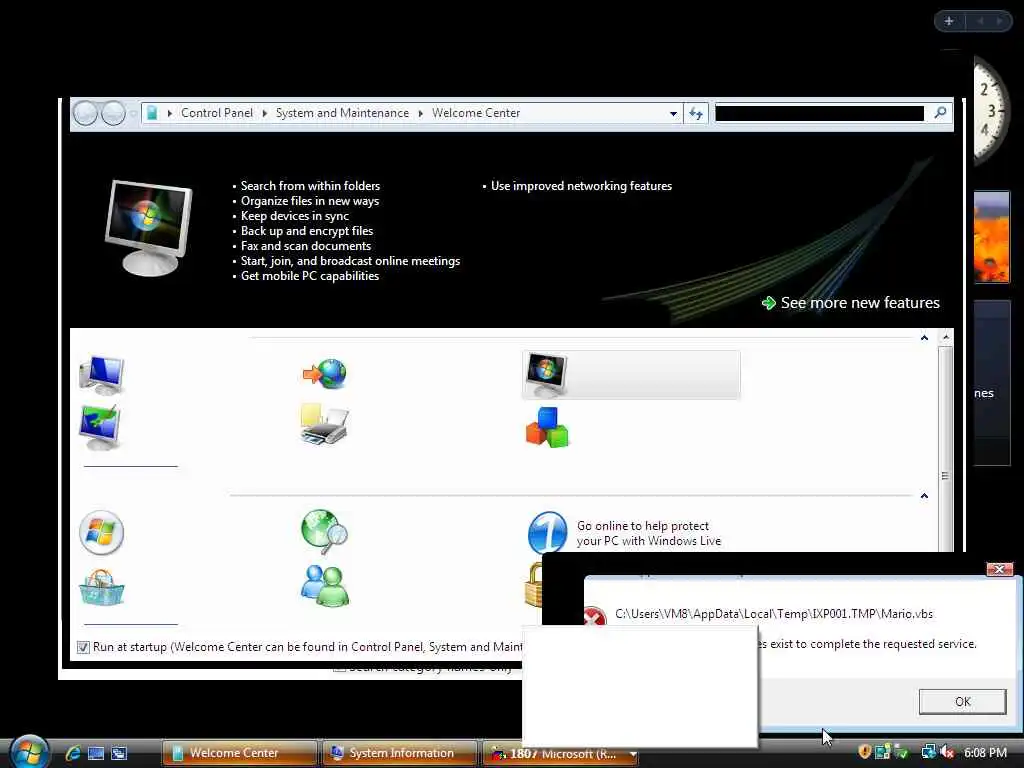Screen dimensions: 1024x768
Task: Collapse the first Welcome Center section
Action: [924, 338]
